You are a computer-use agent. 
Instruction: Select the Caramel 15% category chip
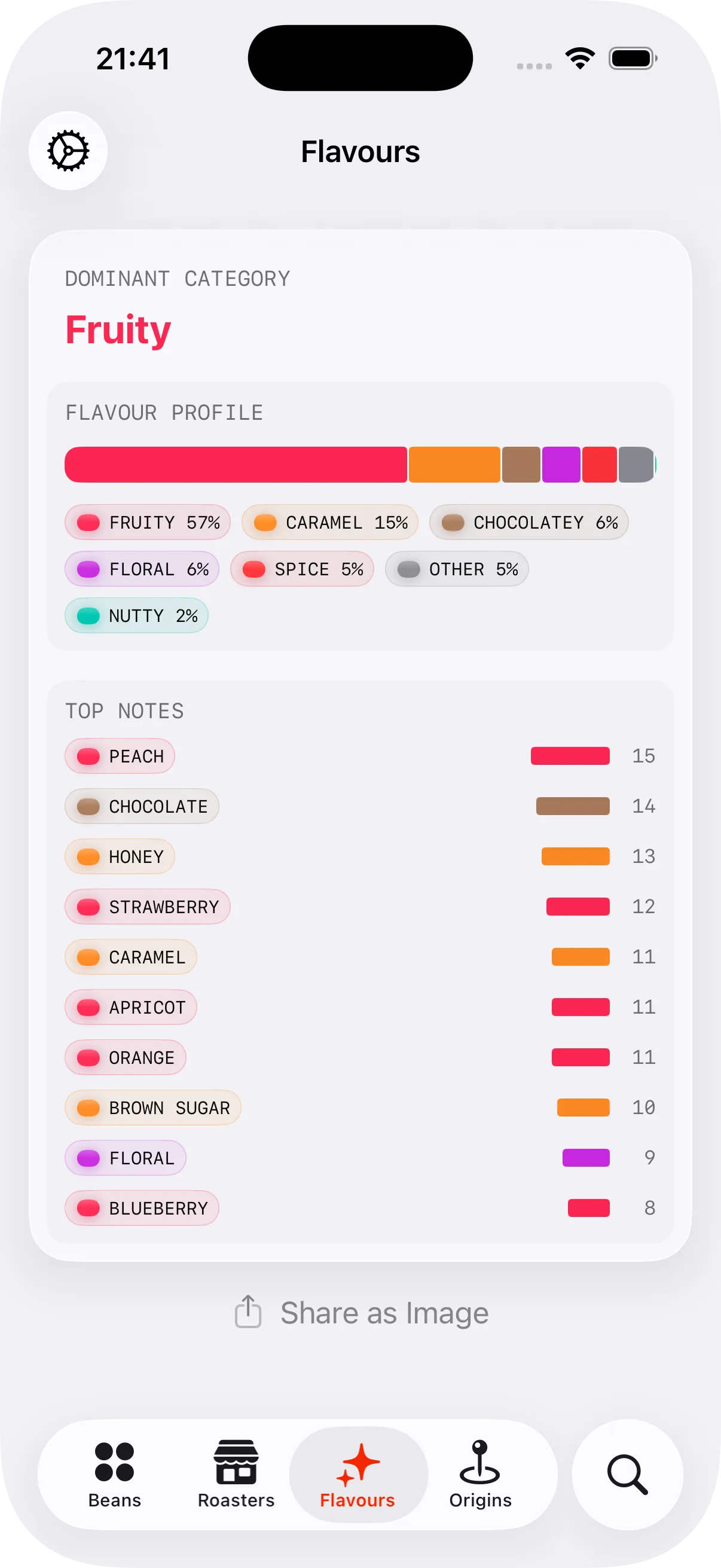[330, 522]
